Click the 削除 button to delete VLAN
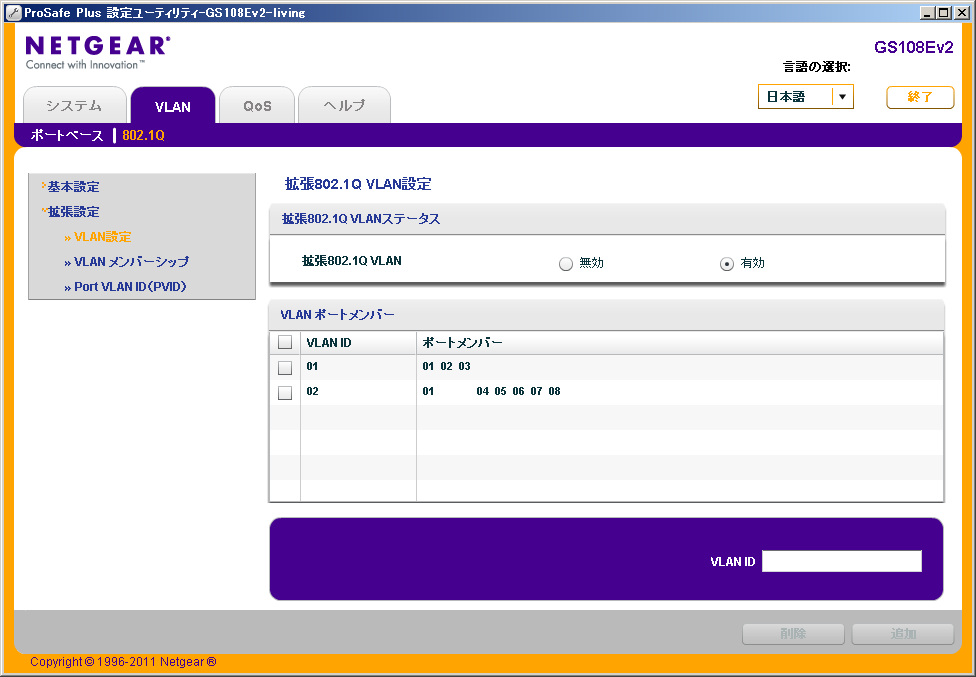Image resolution: width=976 pixels, height=677 pixels. pyautogui.click(x=793, y=633)
